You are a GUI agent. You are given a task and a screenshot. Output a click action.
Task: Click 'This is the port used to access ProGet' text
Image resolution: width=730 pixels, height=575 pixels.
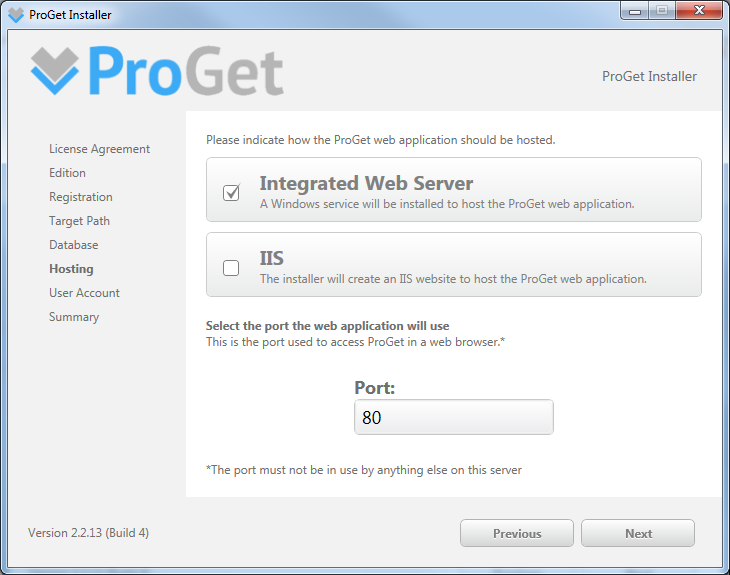[355, 342]
